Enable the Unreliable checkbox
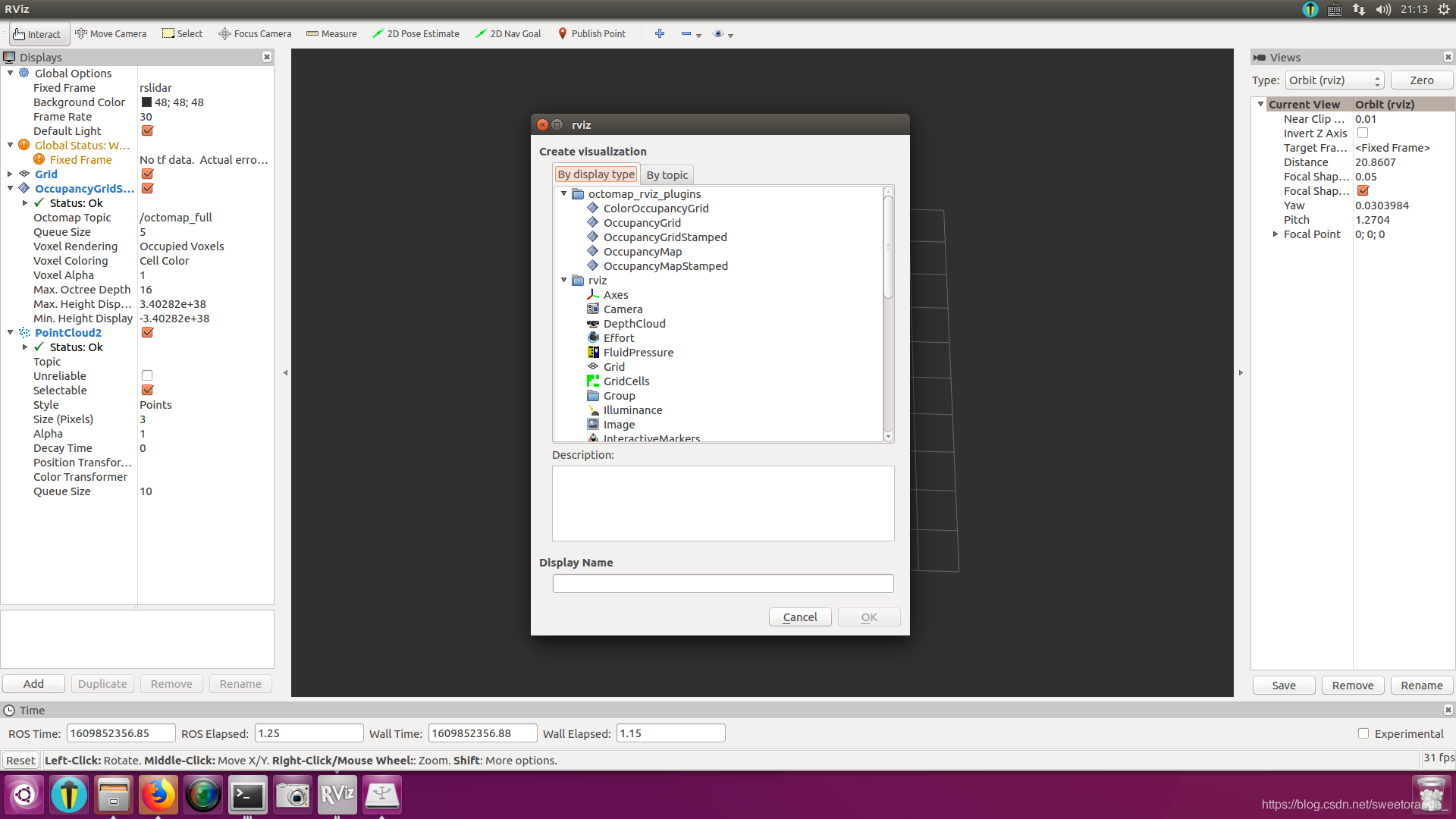This screenshot has width=1456, height=819. pos(147,376)
